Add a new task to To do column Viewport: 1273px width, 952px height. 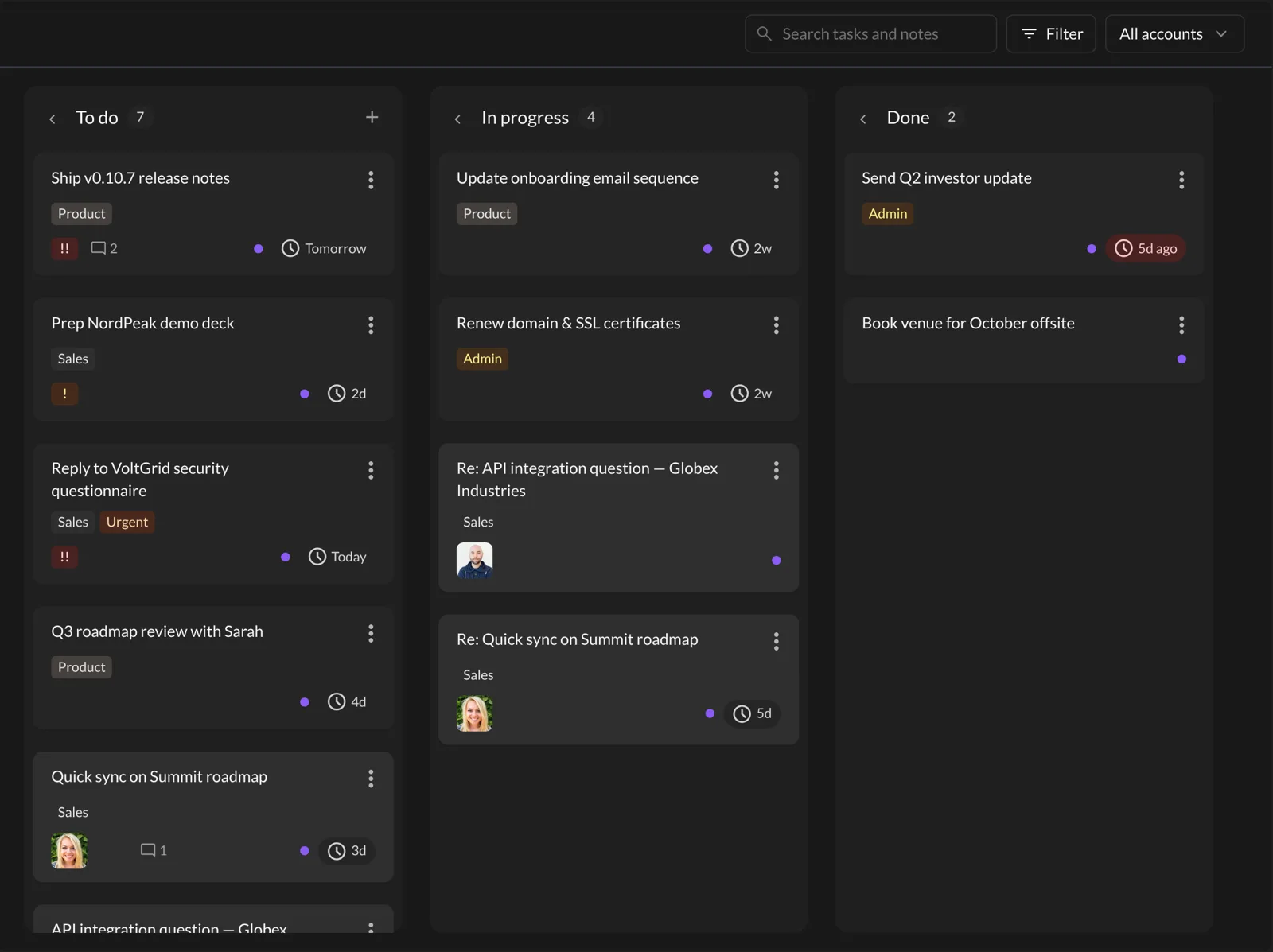pos(372,118)
